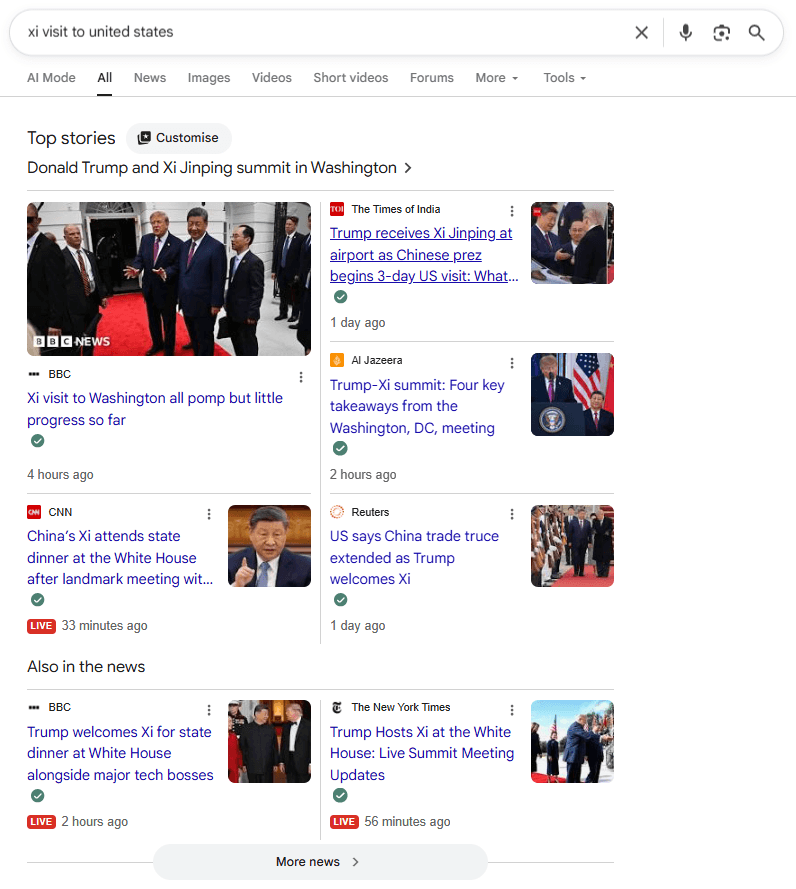Click verified checkmark under BBC pomp headline
The height and width of the screenshot is (889, 796).
(x=37, y=441)
